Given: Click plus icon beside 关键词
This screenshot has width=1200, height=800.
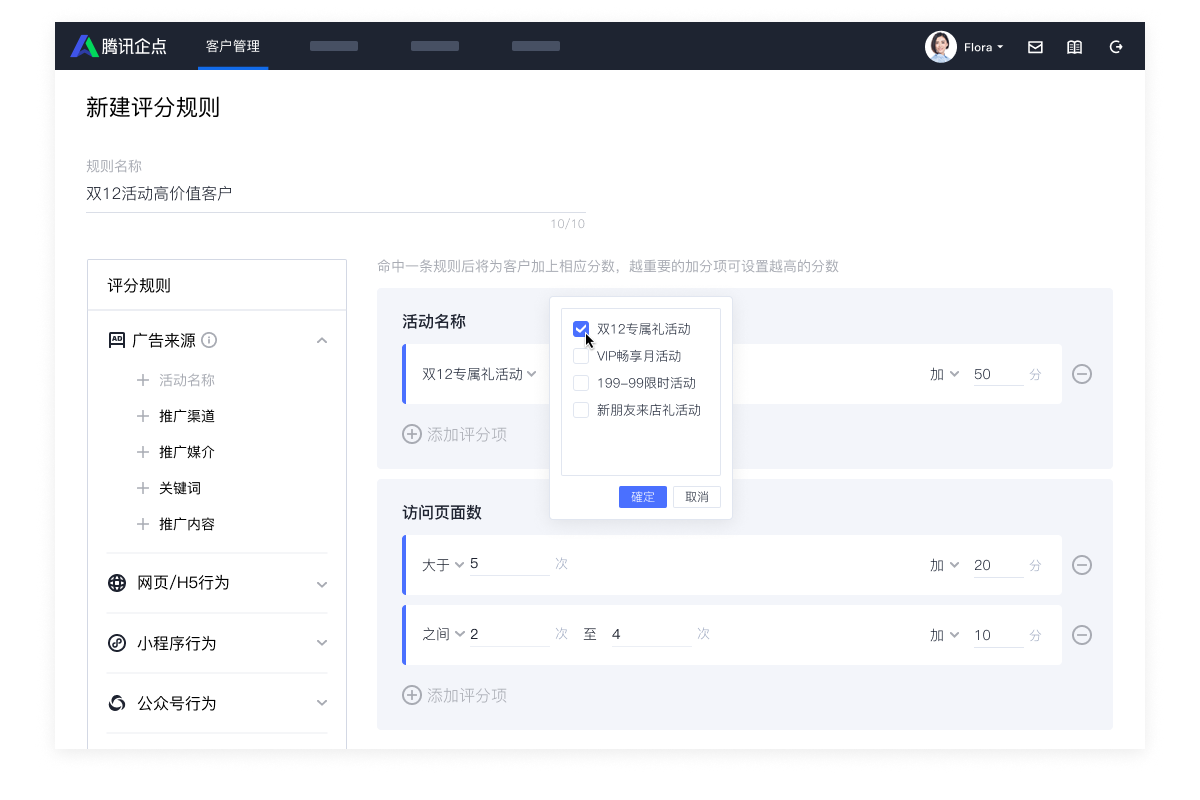Looking at the screenshot, I should tap(142, 488).
